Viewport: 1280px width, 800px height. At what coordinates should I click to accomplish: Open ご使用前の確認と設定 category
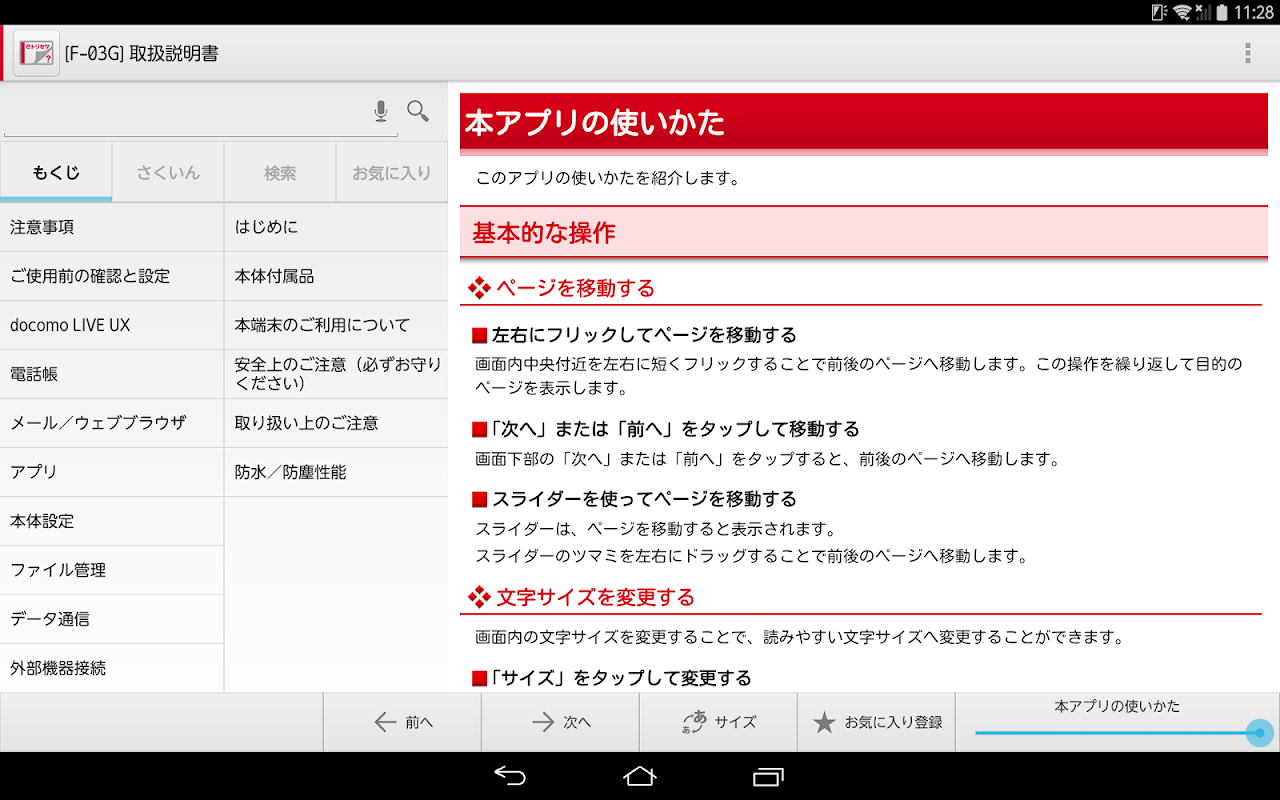click(112, 276)
